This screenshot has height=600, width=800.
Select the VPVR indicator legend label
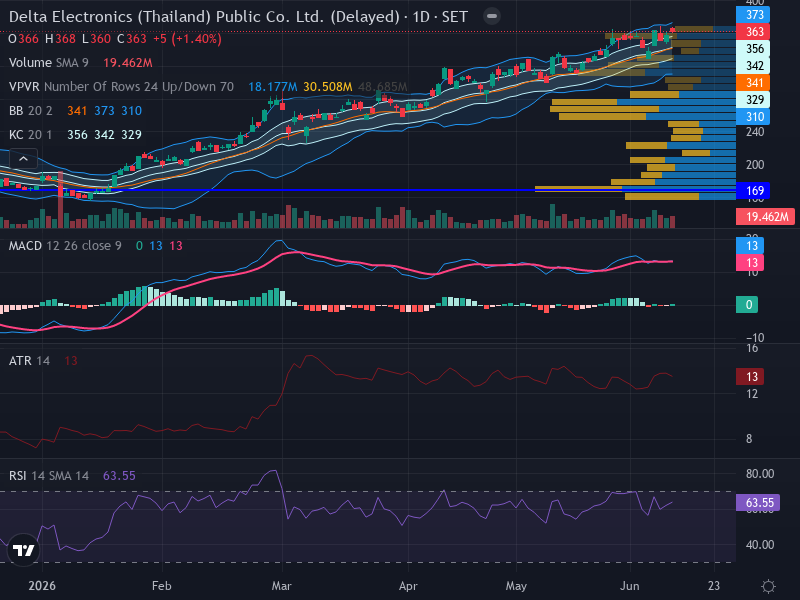pyautogui.click(x=121, y=87)
